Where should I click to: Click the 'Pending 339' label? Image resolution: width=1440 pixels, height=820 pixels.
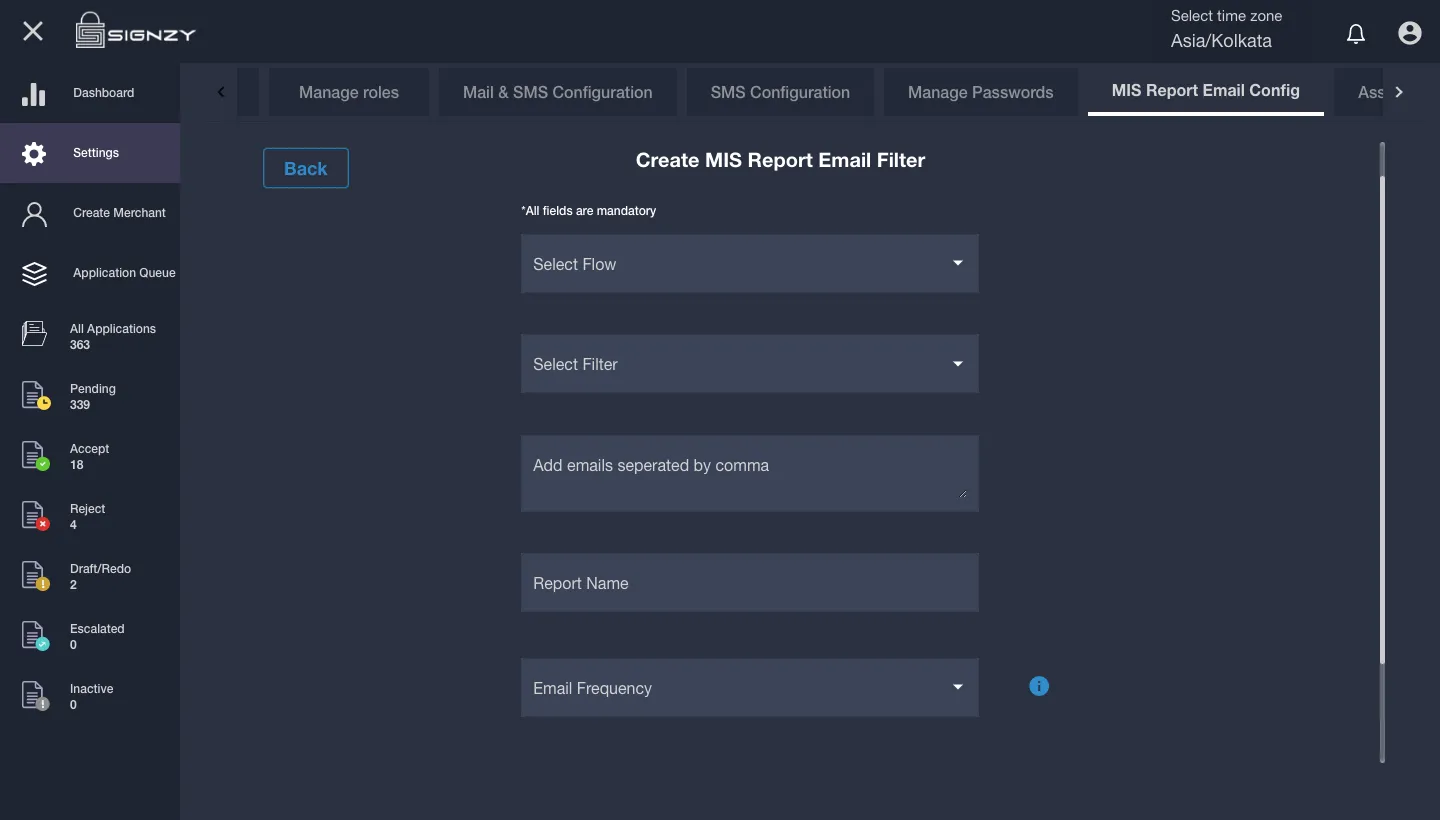[93, 397]
